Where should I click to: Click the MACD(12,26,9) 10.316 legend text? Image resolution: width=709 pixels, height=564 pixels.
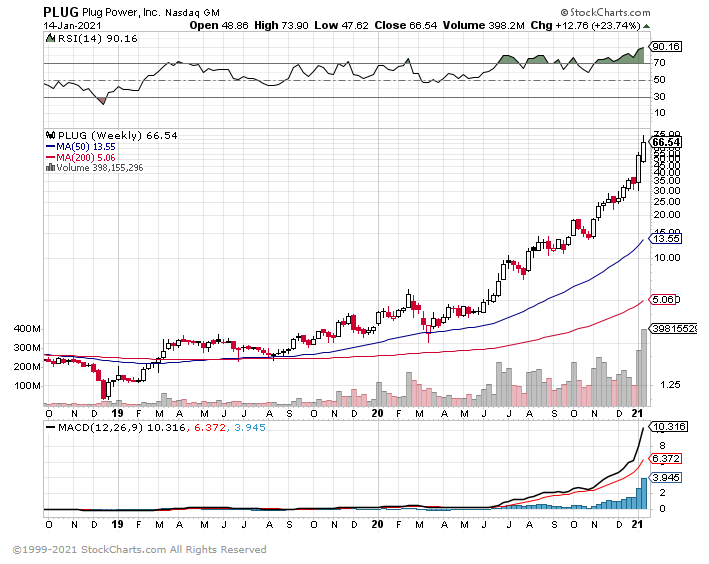click(x=122, y=427)
